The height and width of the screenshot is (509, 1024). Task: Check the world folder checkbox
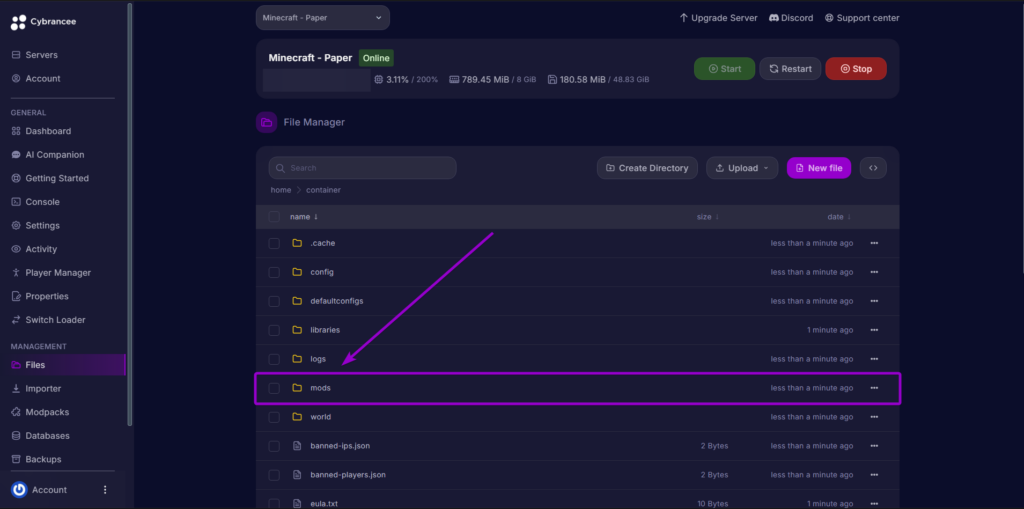pos(274,417)
